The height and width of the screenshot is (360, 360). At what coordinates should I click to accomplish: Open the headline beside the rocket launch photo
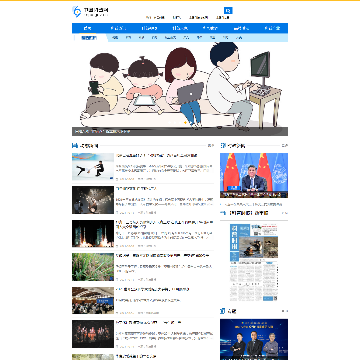(x=164, y=224)
